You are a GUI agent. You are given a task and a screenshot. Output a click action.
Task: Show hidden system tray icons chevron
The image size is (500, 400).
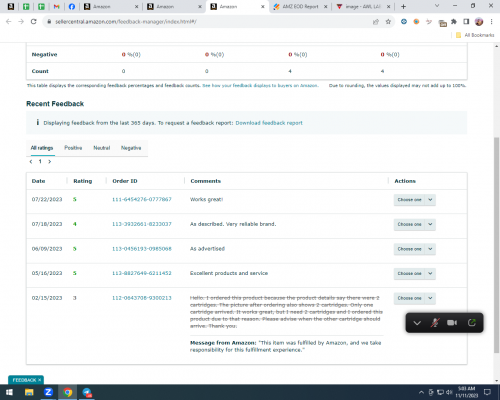[x=421, y=392]
